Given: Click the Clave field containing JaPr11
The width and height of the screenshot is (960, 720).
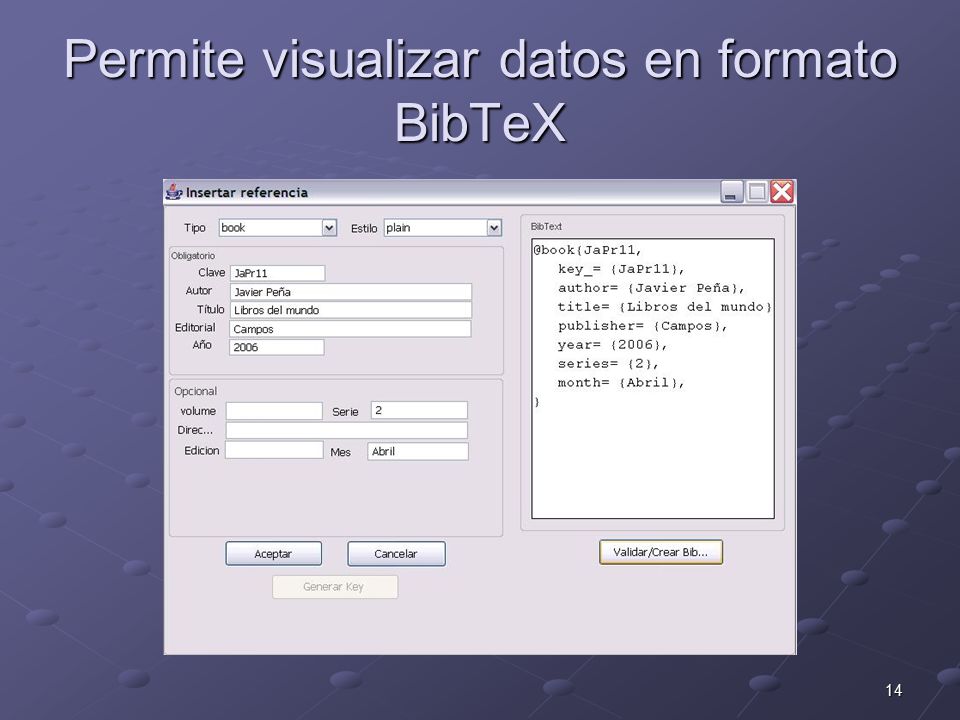Looking at the screenshot, I should (277, 273).
